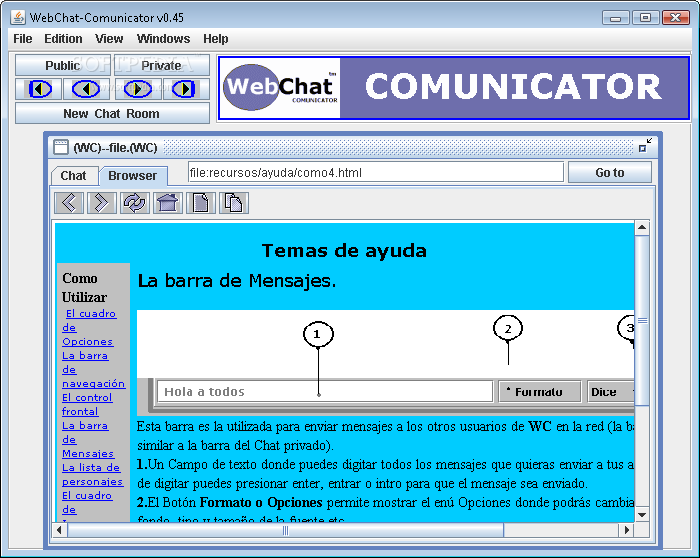Create a New Chat Room
This screenshot has height=558, width=700.
pos(112,113)
